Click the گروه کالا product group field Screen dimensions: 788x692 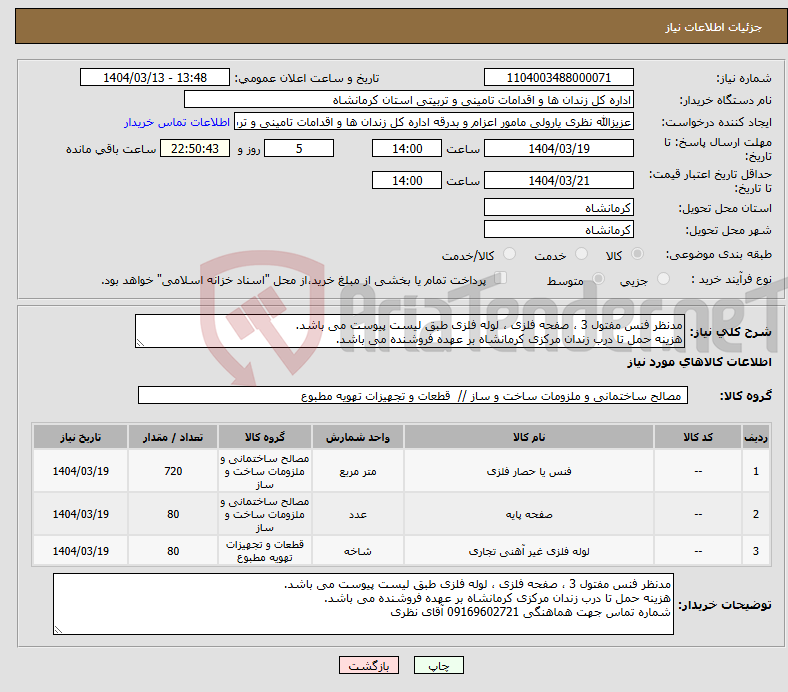click(x=413, y=396)
